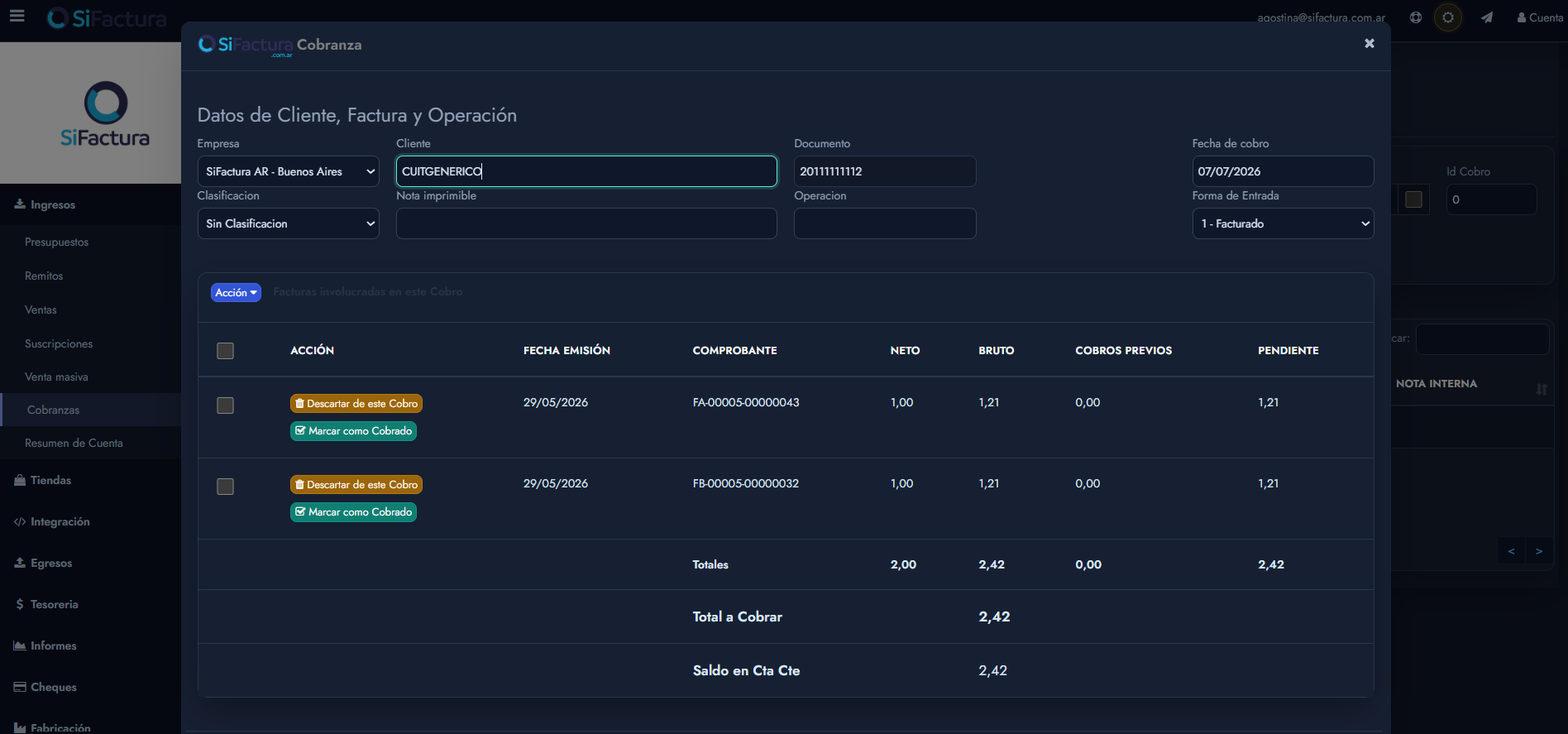
Task: Open the Clasificacion dropdown
Action: coord(288,223)
